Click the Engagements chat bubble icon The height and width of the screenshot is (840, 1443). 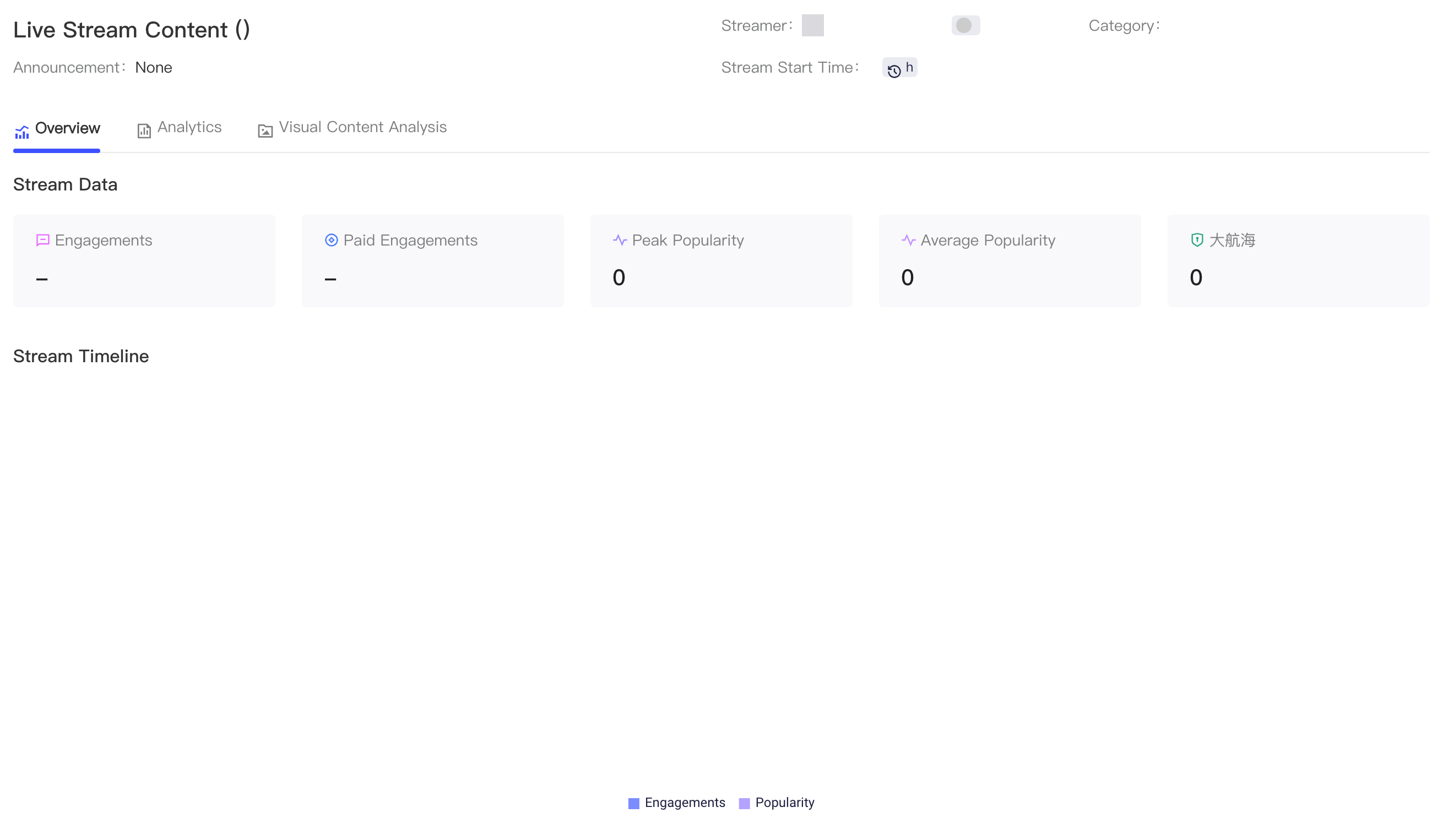[43, 241]
